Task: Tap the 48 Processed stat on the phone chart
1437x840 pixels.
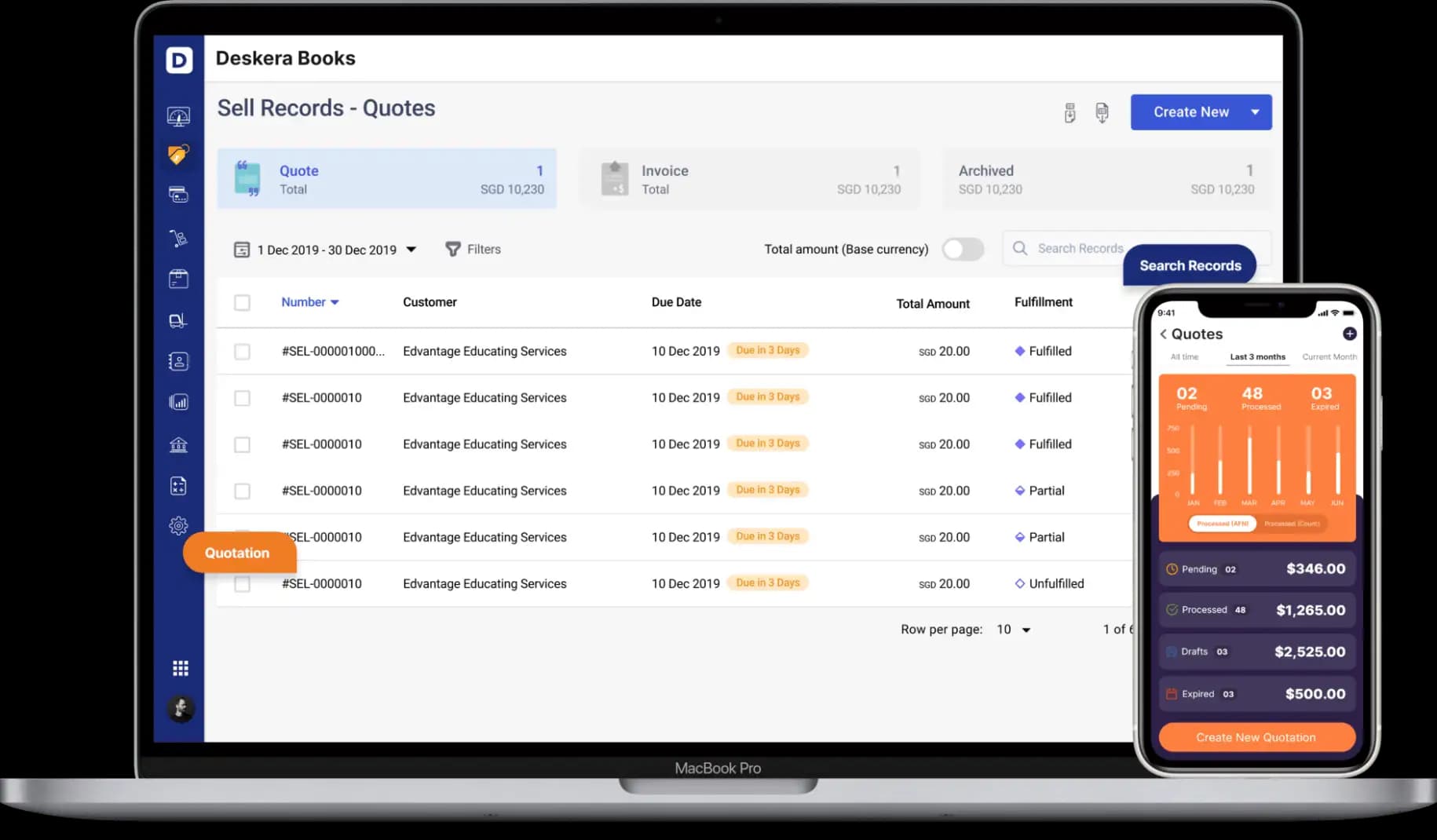Action: click(1260, 398)
